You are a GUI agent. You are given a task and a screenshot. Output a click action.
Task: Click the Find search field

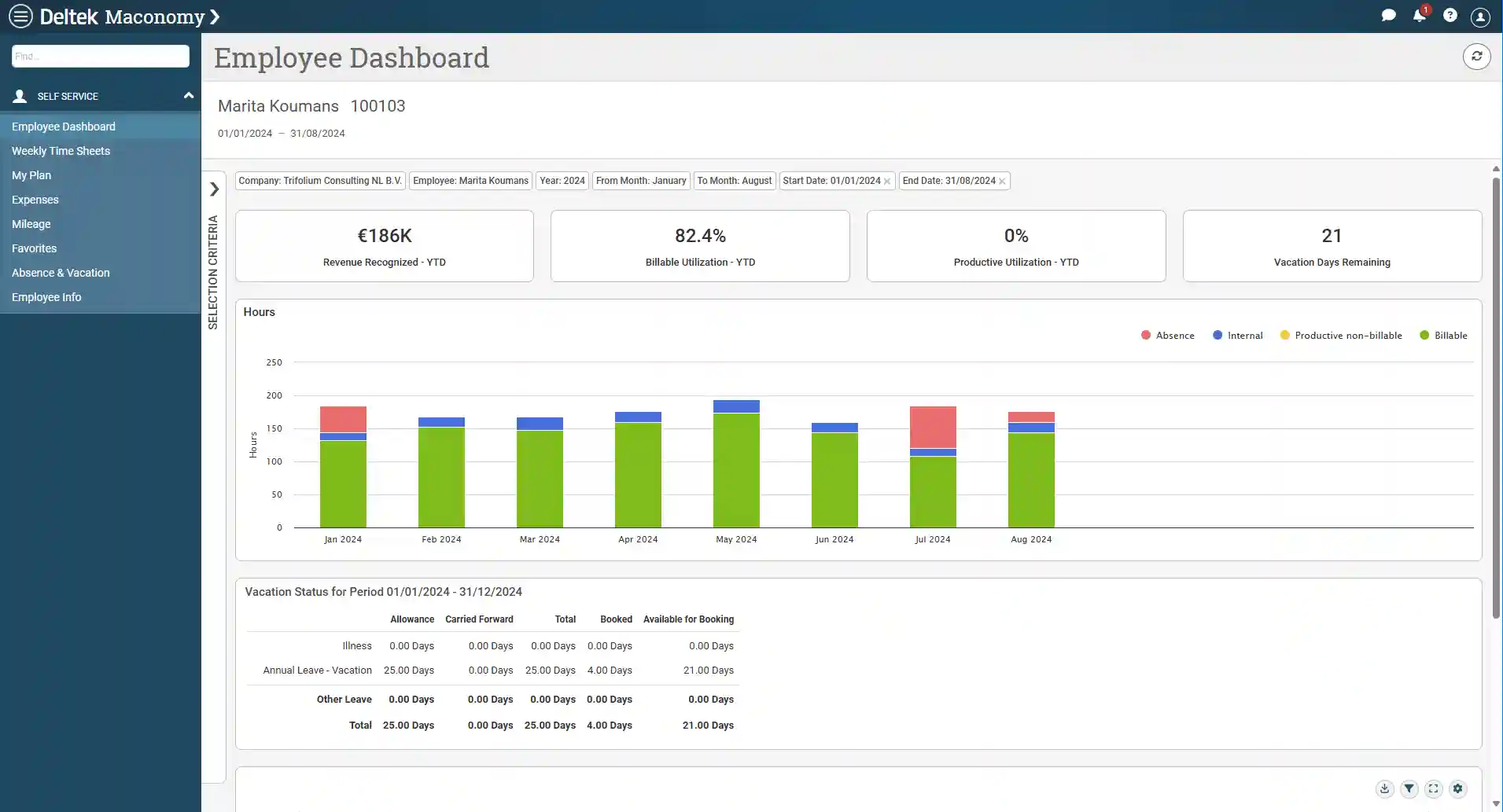(x=100, y=57)
